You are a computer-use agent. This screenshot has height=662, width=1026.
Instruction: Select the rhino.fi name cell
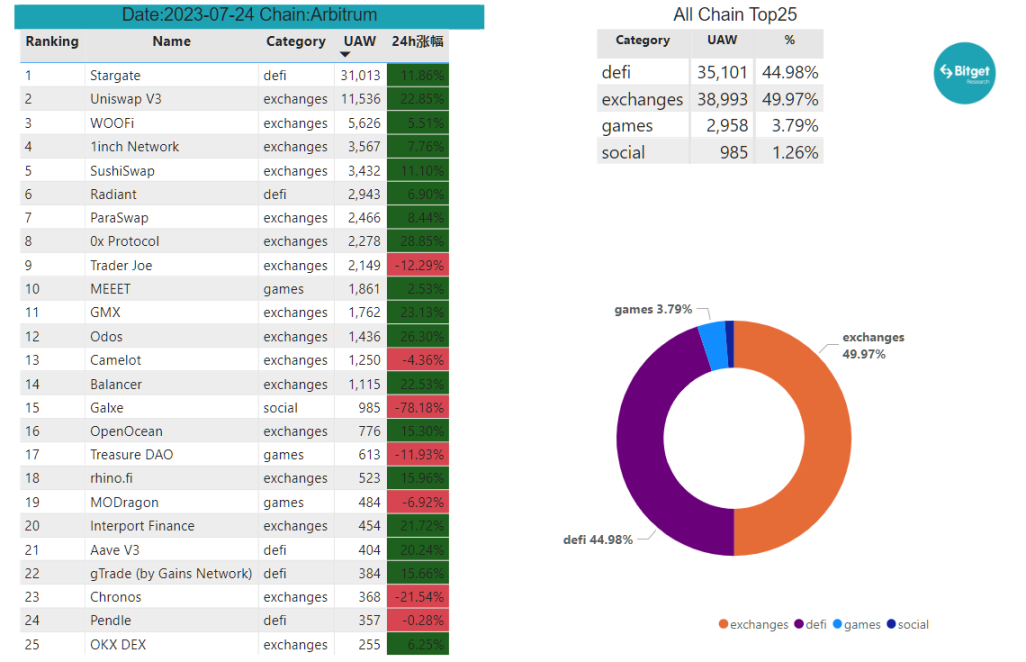pos(111,478)
